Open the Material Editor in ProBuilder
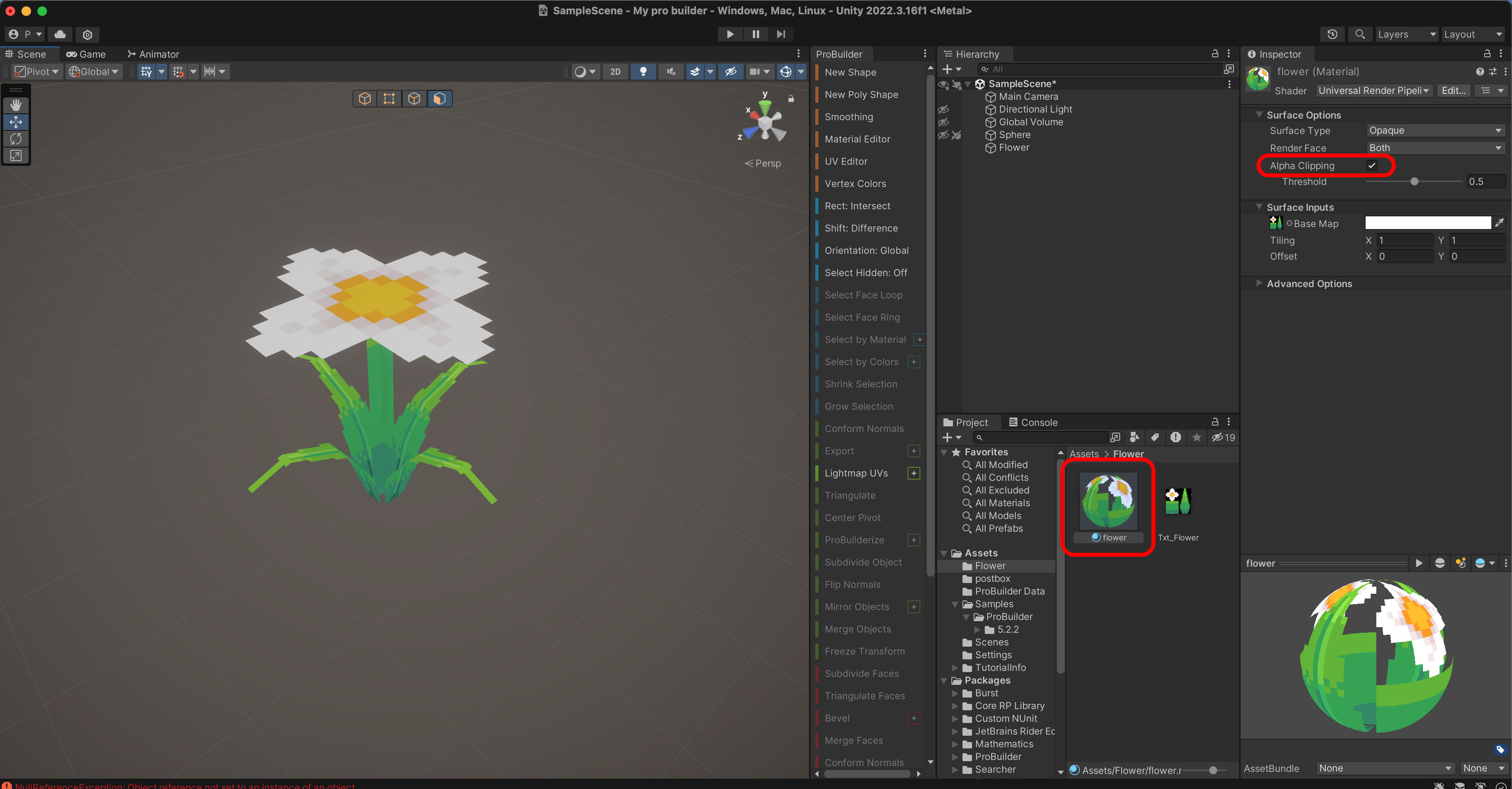The image size is (1512, 789). 857,139
